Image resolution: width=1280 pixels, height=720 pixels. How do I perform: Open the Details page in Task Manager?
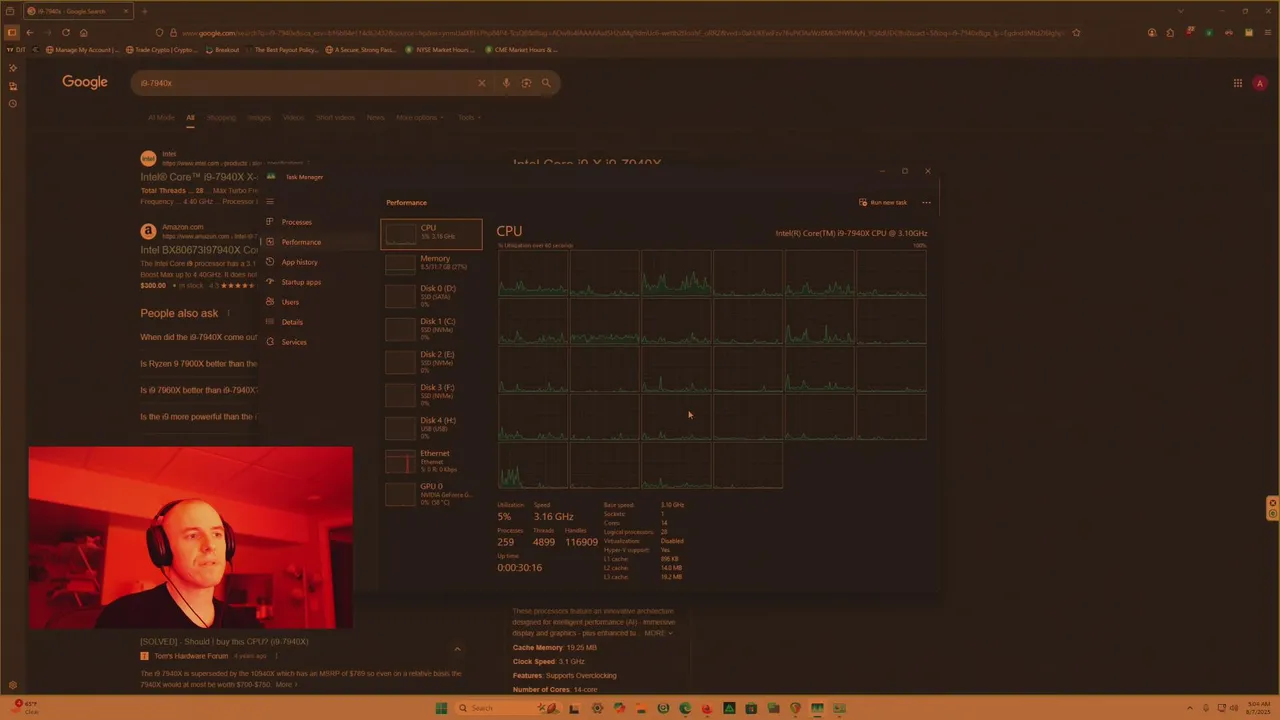pos(291,322)
